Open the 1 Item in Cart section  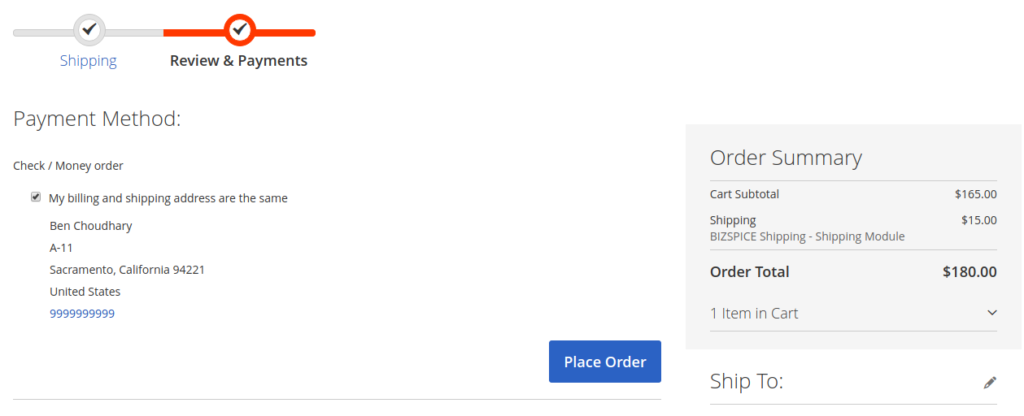(853, 313)
